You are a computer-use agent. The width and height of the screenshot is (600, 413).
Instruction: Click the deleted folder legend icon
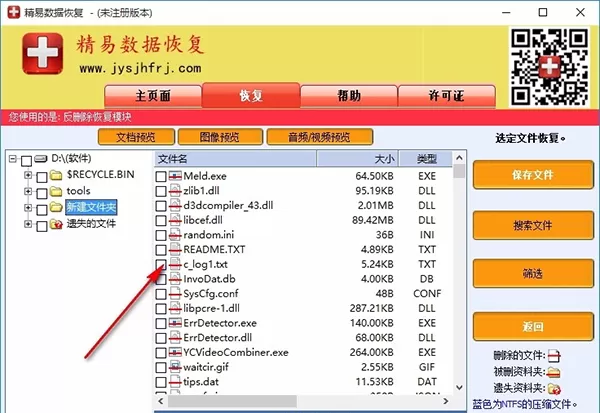coord(554,372)
